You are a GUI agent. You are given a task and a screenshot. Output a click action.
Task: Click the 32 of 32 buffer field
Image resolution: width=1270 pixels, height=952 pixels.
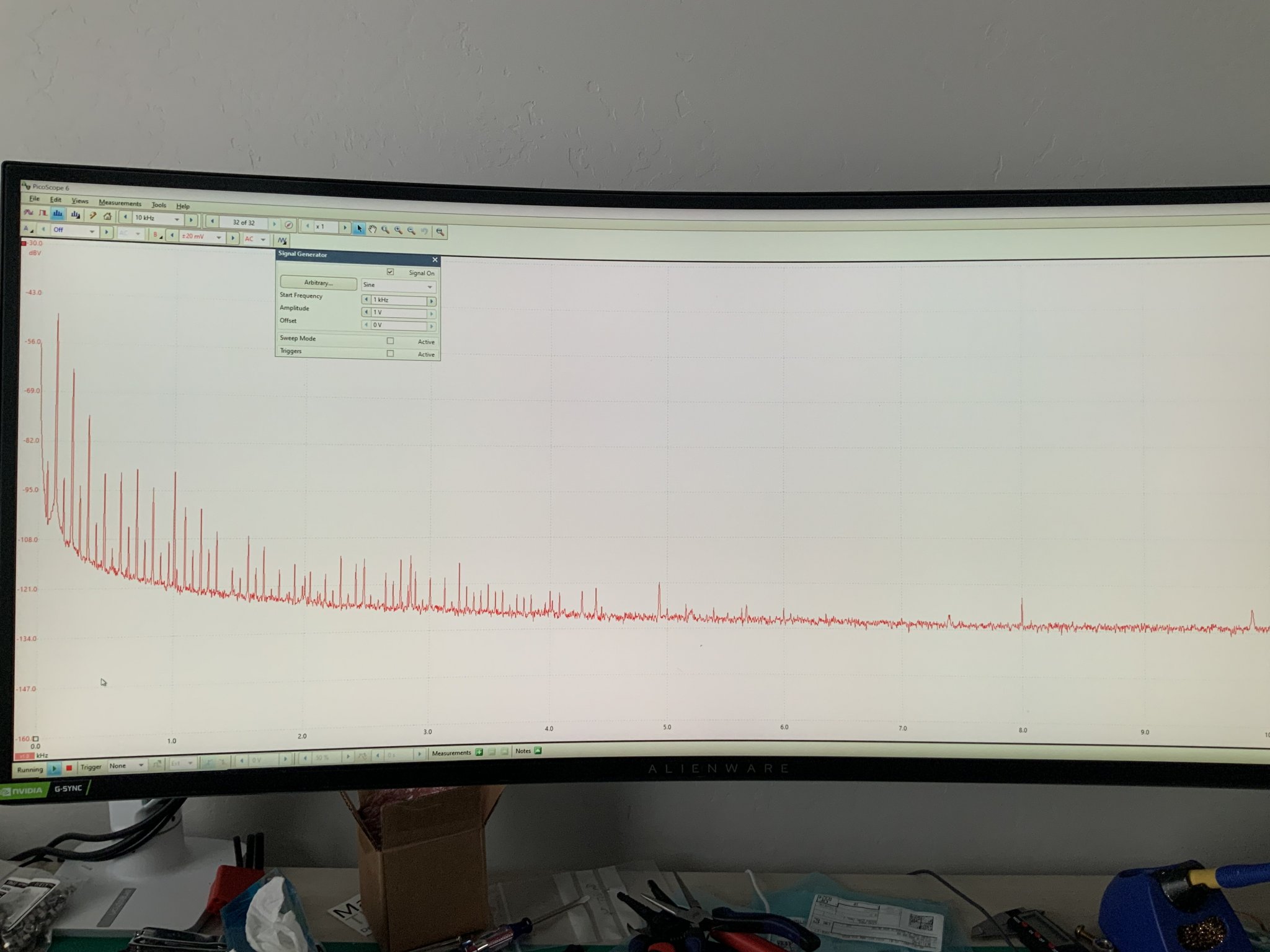tap(244, 223)
